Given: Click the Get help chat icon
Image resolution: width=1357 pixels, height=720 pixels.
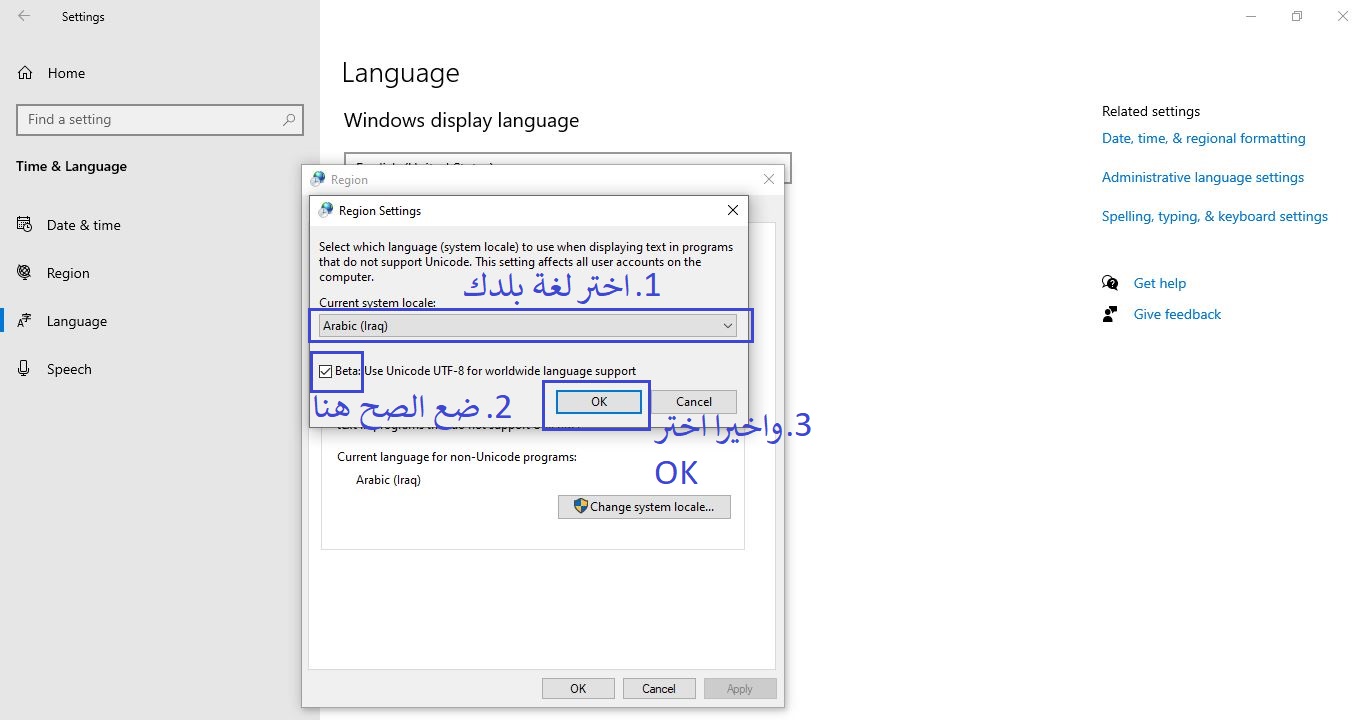Looking at the screenshot, I should click(1110, 283).
